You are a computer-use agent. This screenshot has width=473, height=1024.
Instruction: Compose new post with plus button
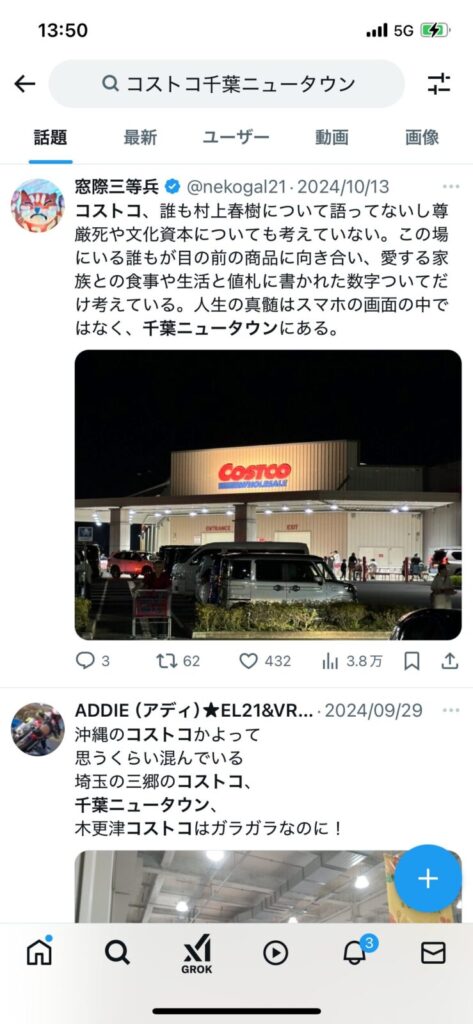pos(428,878)
